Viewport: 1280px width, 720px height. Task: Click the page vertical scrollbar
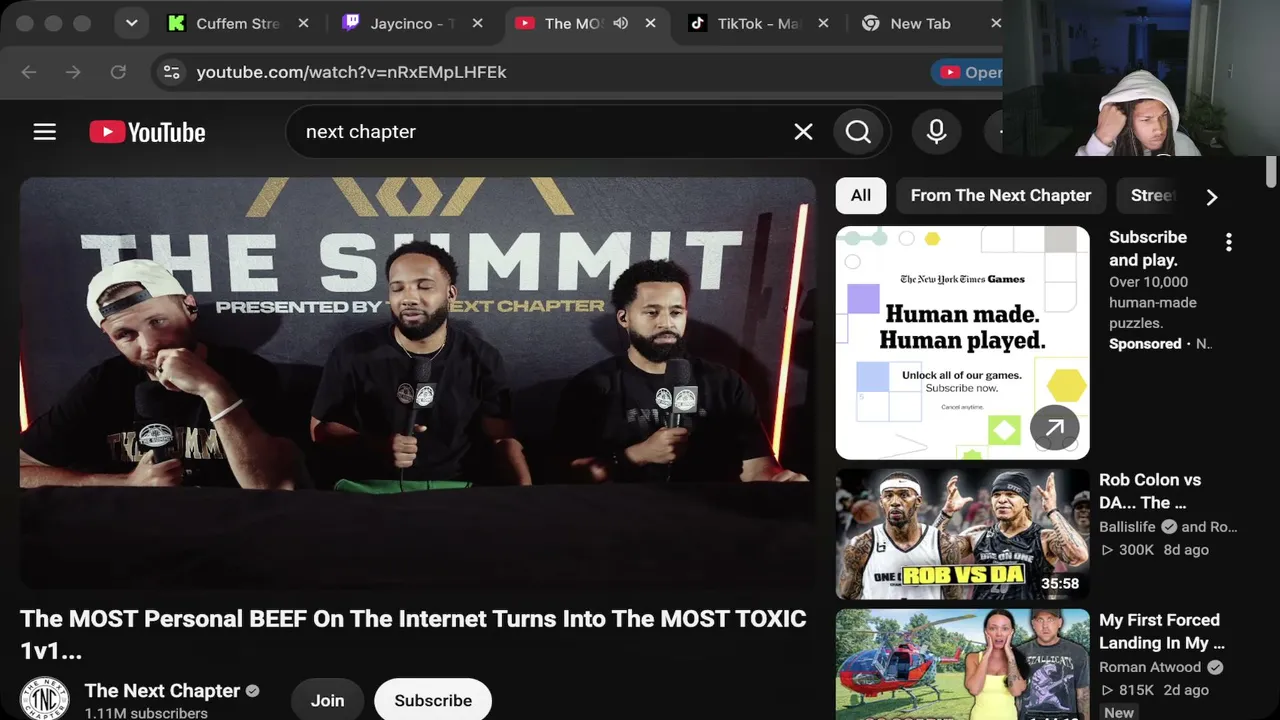point(1271,171)
